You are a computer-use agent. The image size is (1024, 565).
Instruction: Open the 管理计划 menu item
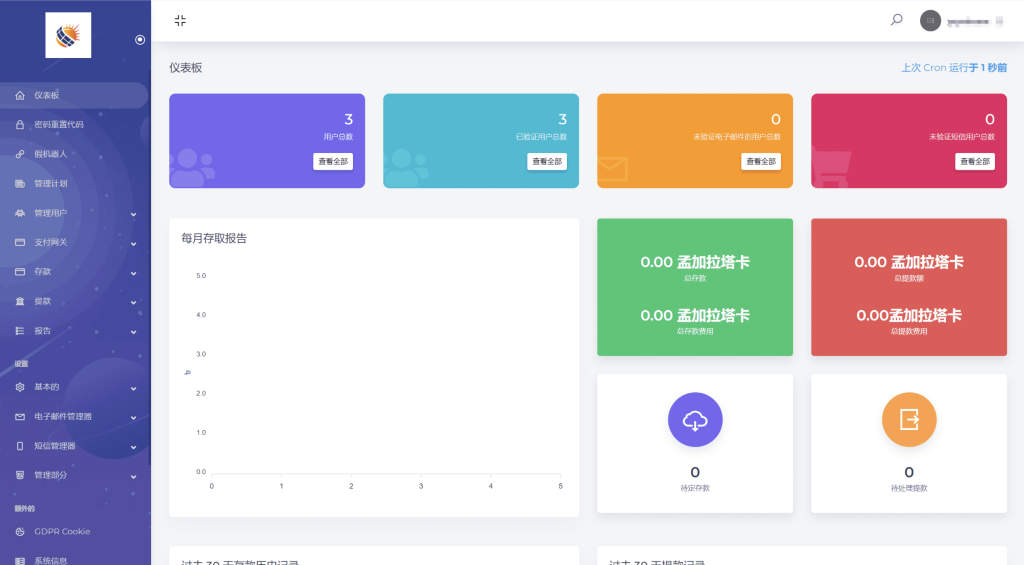click(x=50, y=184)
